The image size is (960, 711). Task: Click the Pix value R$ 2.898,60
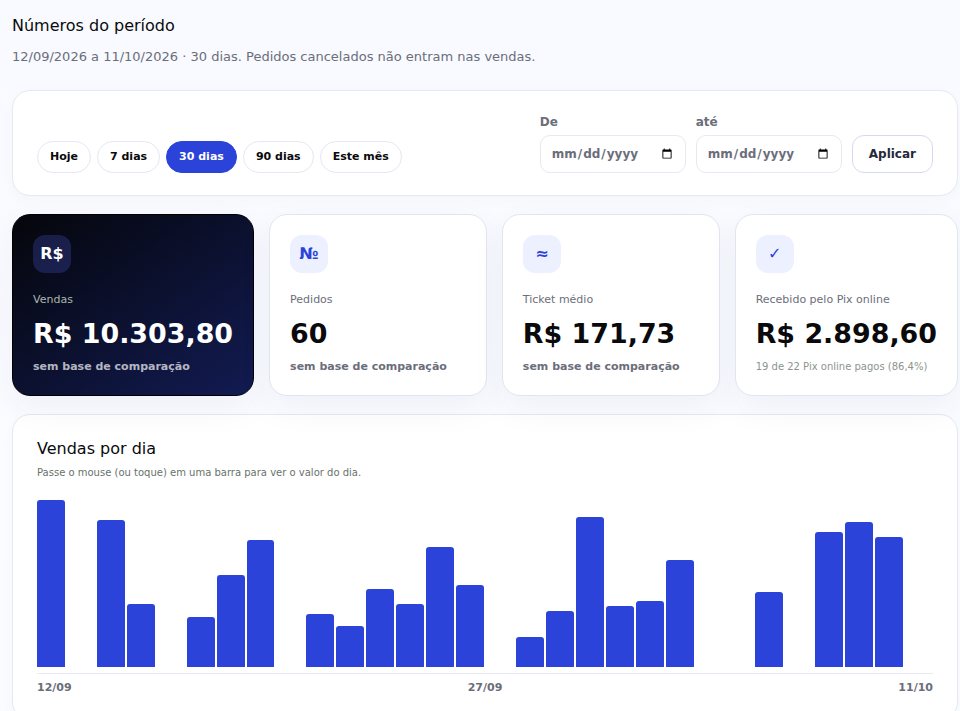[846, 334]
